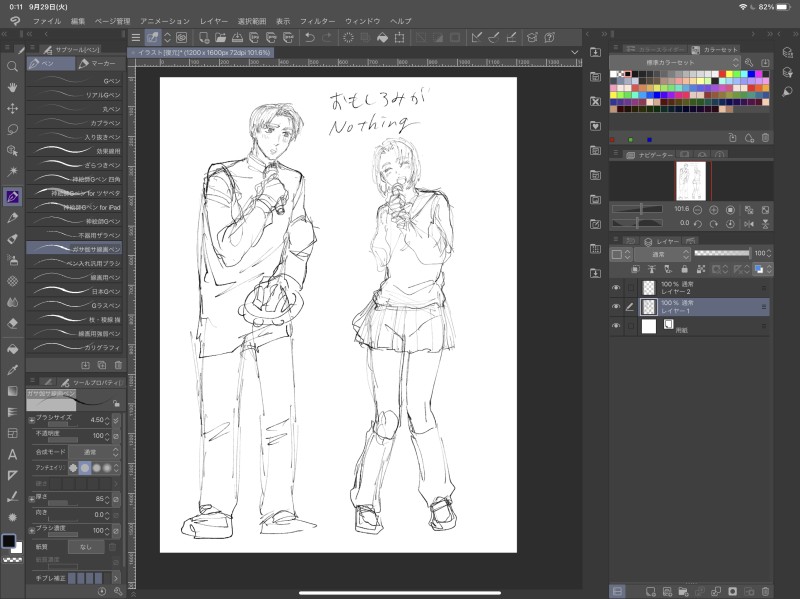Open the フィルター menu
This screenshot has width=800, height=599.
pos(317,21)
